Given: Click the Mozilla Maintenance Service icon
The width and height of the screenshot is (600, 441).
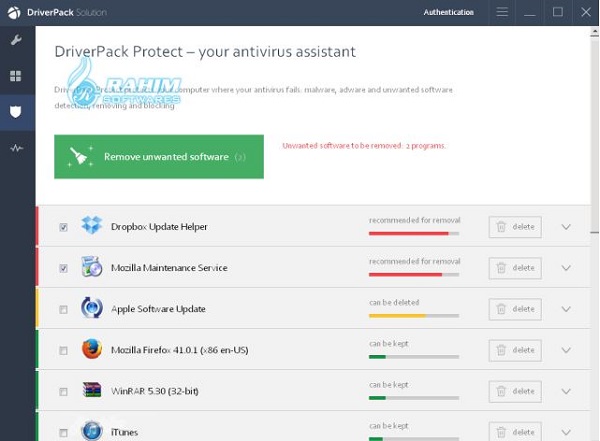Looking at the screenshot, I should [x=92, y=267].
